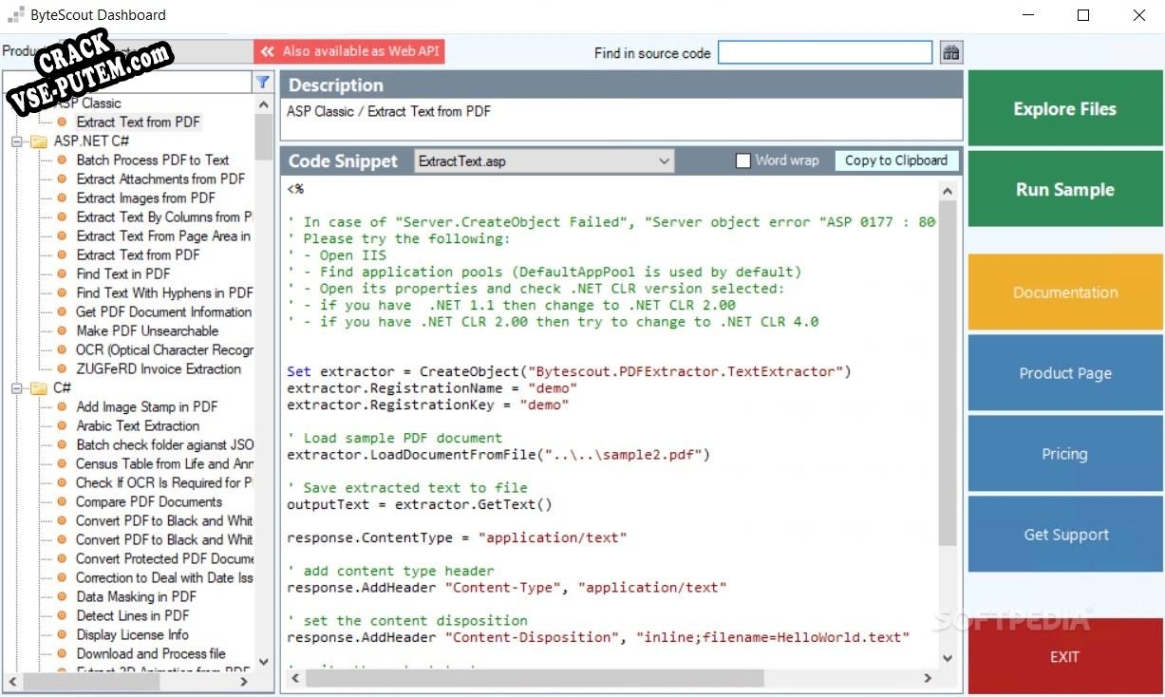Click the bullet icon beside Display License Info

pos(62,635)
